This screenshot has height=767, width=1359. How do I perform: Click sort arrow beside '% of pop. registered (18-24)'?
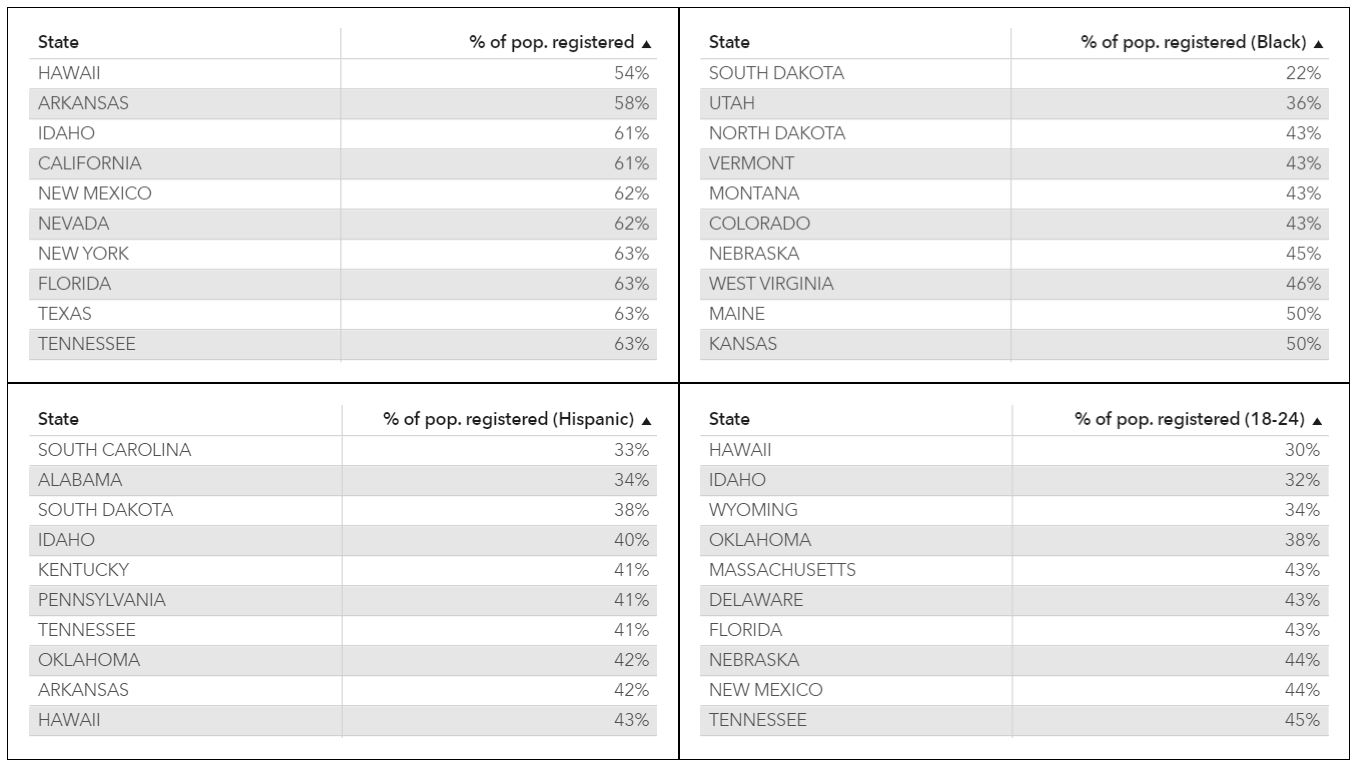pos(1318,421)
